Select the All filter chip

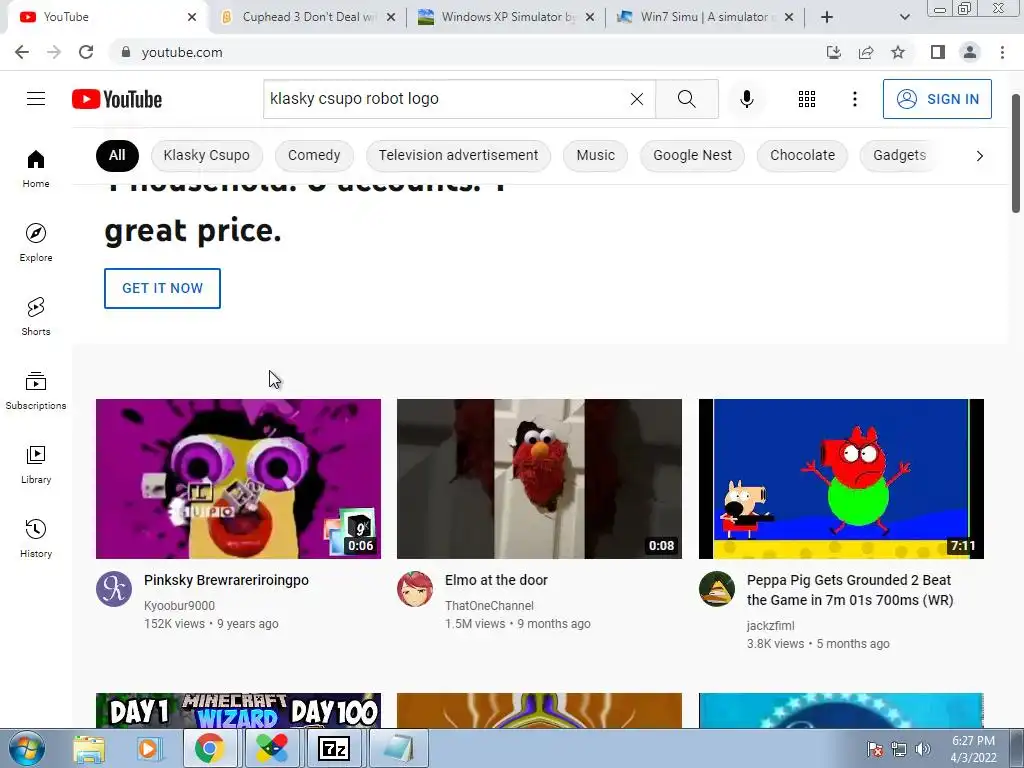[117, 155]
